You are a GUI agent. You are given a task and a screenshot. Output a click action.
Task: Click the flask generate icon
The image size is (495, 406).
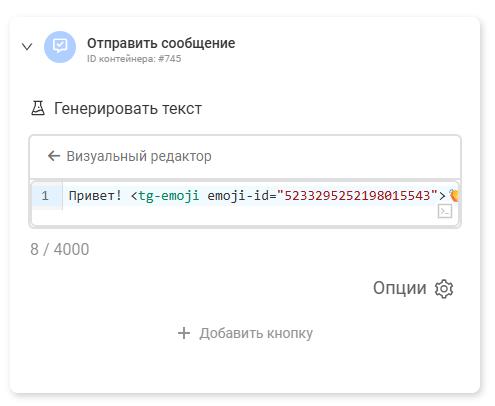pos(38,108)
